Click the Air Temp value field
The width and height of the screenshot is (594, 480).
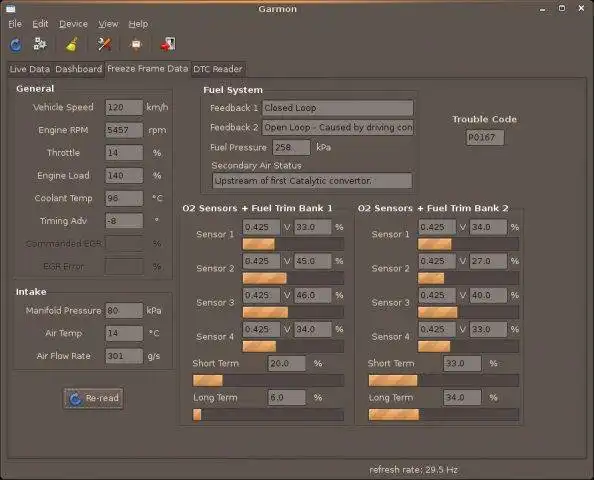tap(124, 333)
